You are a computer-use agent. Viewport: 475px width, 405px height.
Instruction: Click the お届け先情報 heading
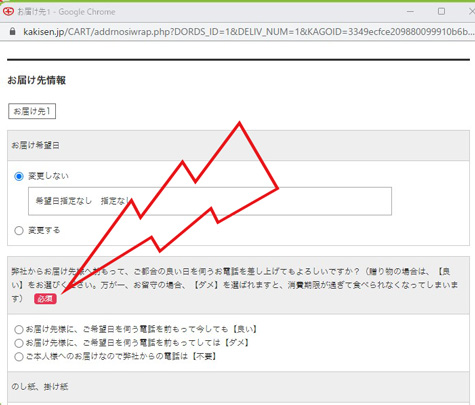coord(37,80)
